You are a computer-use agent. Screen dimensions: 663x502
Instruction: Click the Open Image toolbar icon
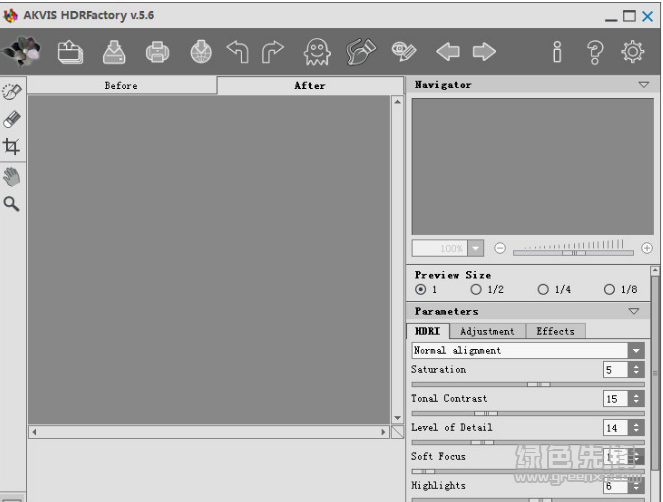70,52
